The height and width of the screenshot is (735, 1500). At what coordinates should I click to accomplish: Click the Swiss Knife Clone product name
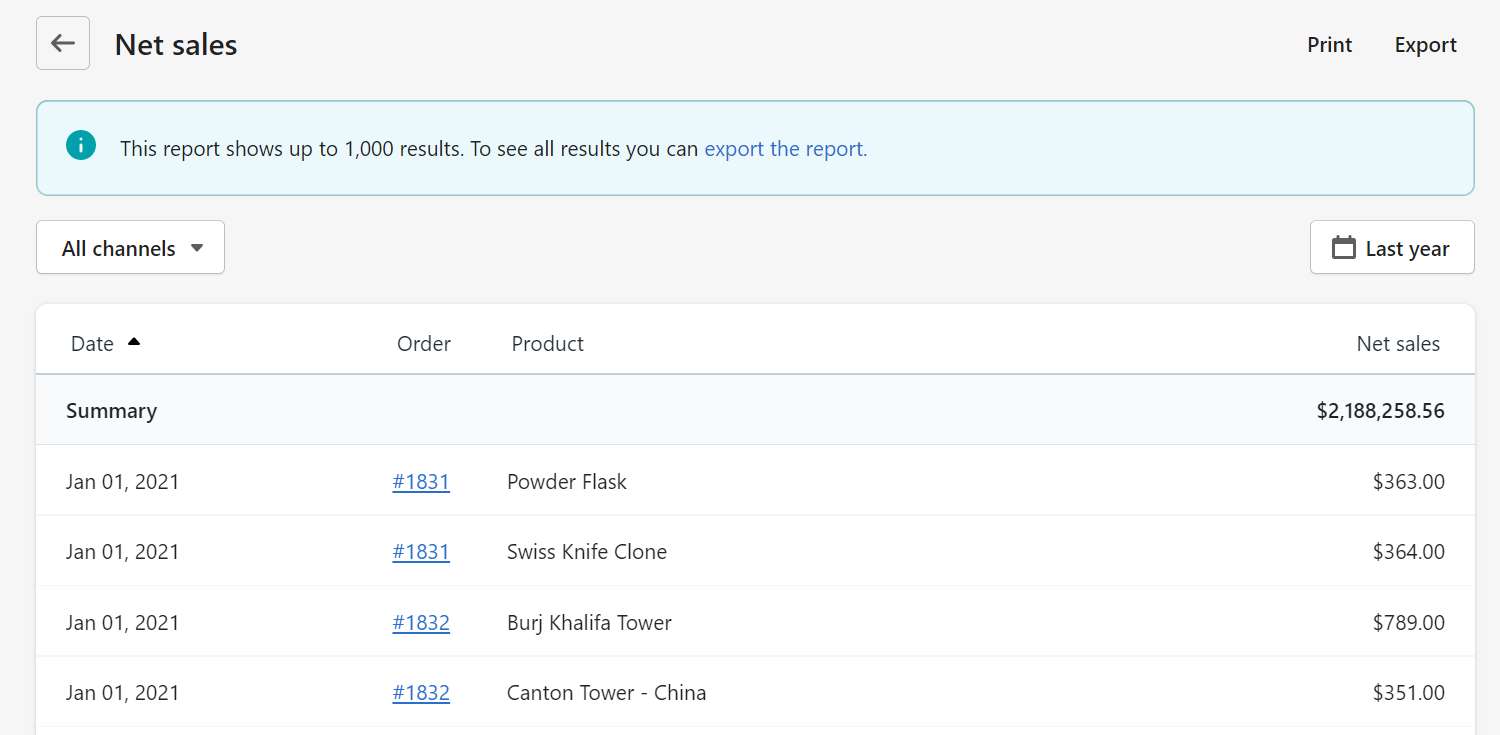pos(587,552)
